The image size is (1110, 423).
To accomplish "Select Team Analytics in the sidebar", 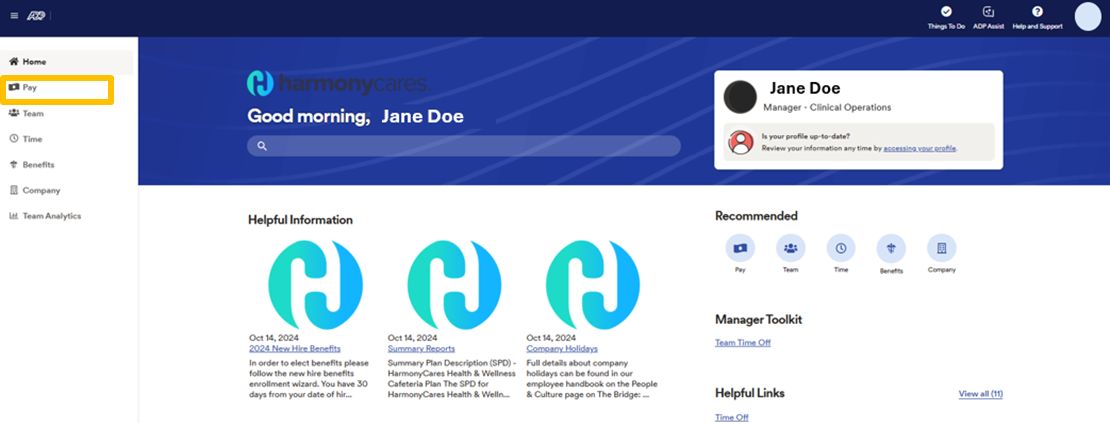I will tap(51, 216).
